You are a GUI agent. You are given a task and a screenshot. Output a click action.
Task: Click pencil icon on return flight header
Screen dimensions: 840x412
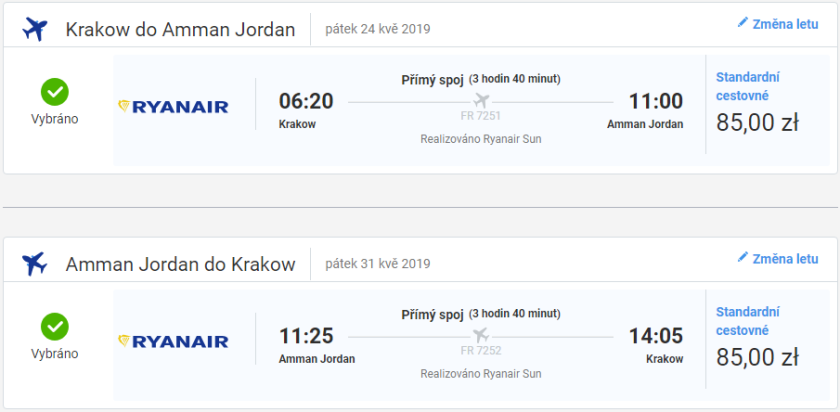[x=743, y=258]
